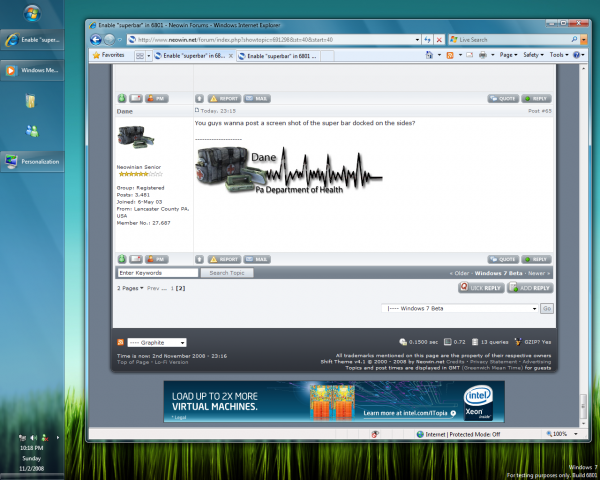Open the '< Older' topic link
600x480 pixels.
click(459, 273)
